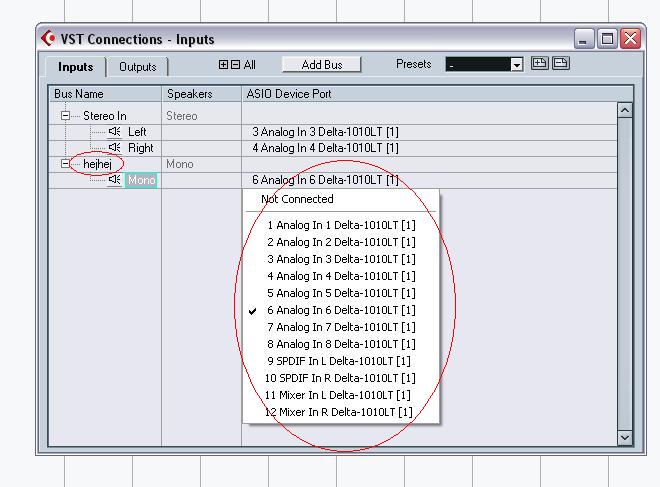
Task: Click the speaker icon beside Right
Action: [114, 148]
